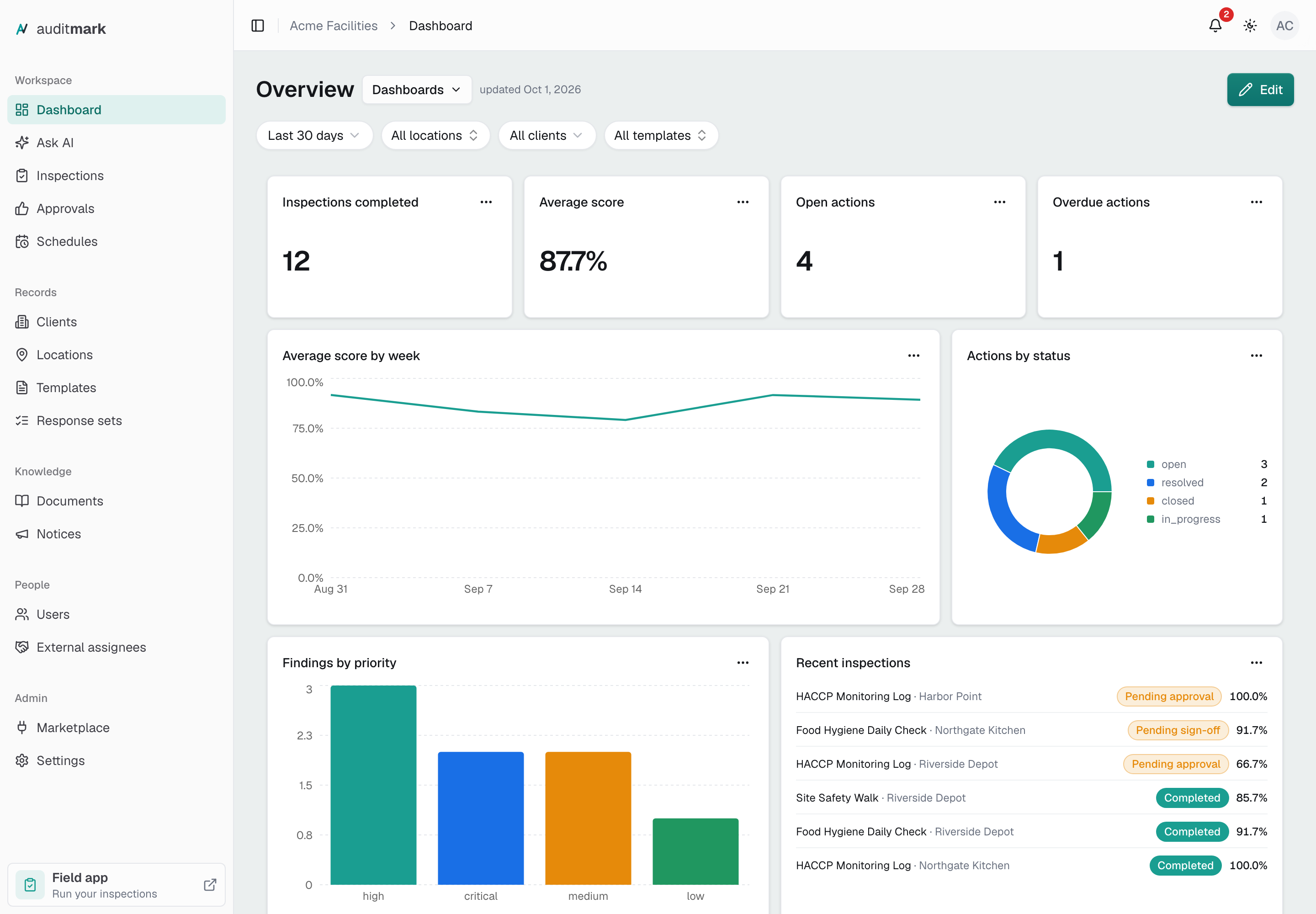Screen dimensions: 1316x914
Task: Open the notifications bell
Action: 1215,26
